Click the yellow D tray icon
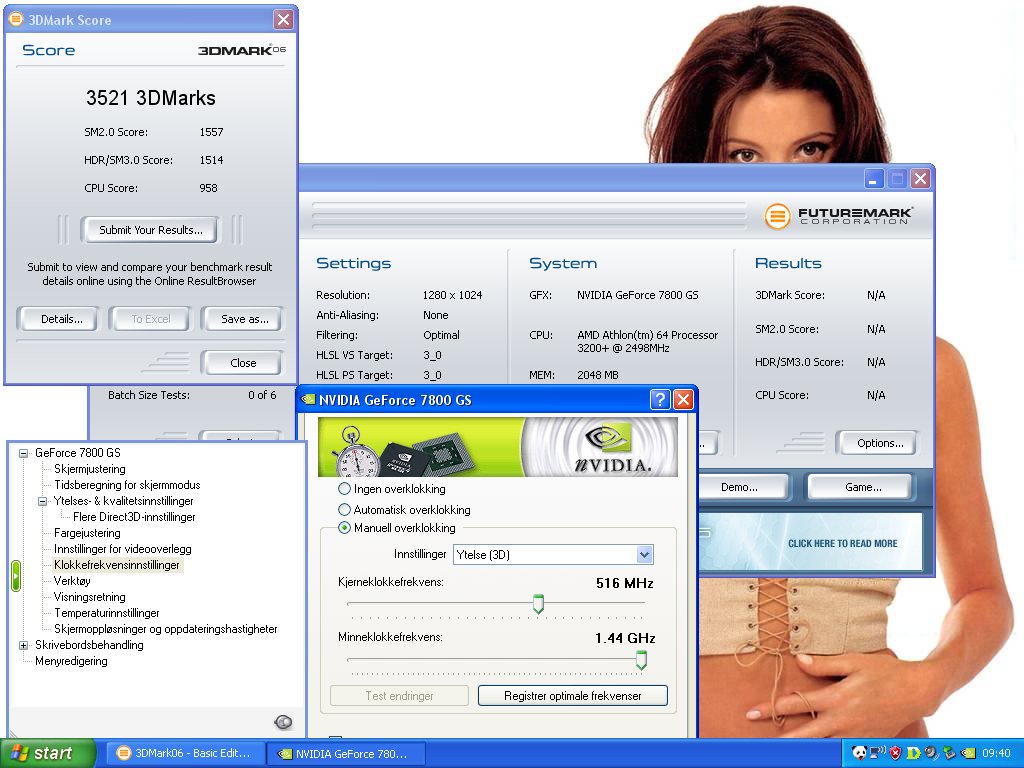This screenshot has width=1024, height=768. pyautogui.click(x=913, y=753)
